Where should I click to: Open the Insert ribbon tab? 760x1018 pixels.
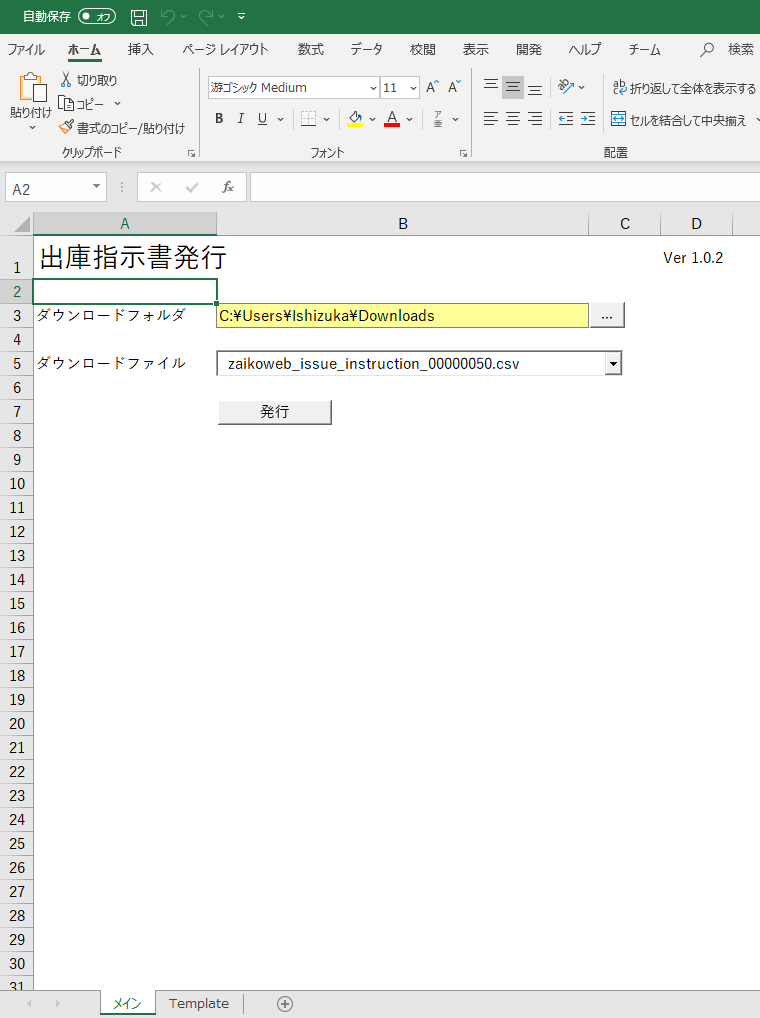(x=141, y=49)
